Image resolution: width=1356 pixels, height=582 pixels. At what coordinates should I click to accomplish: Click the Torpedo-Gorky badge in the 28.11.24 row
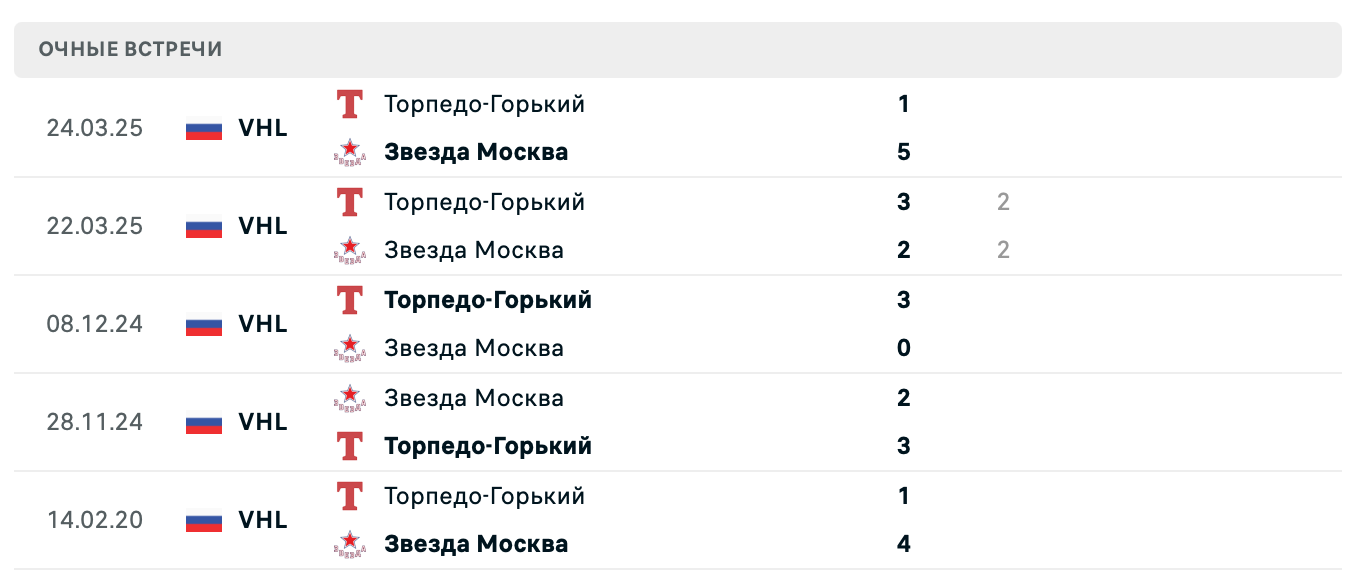pyautogui.click(x=349, y=446)
